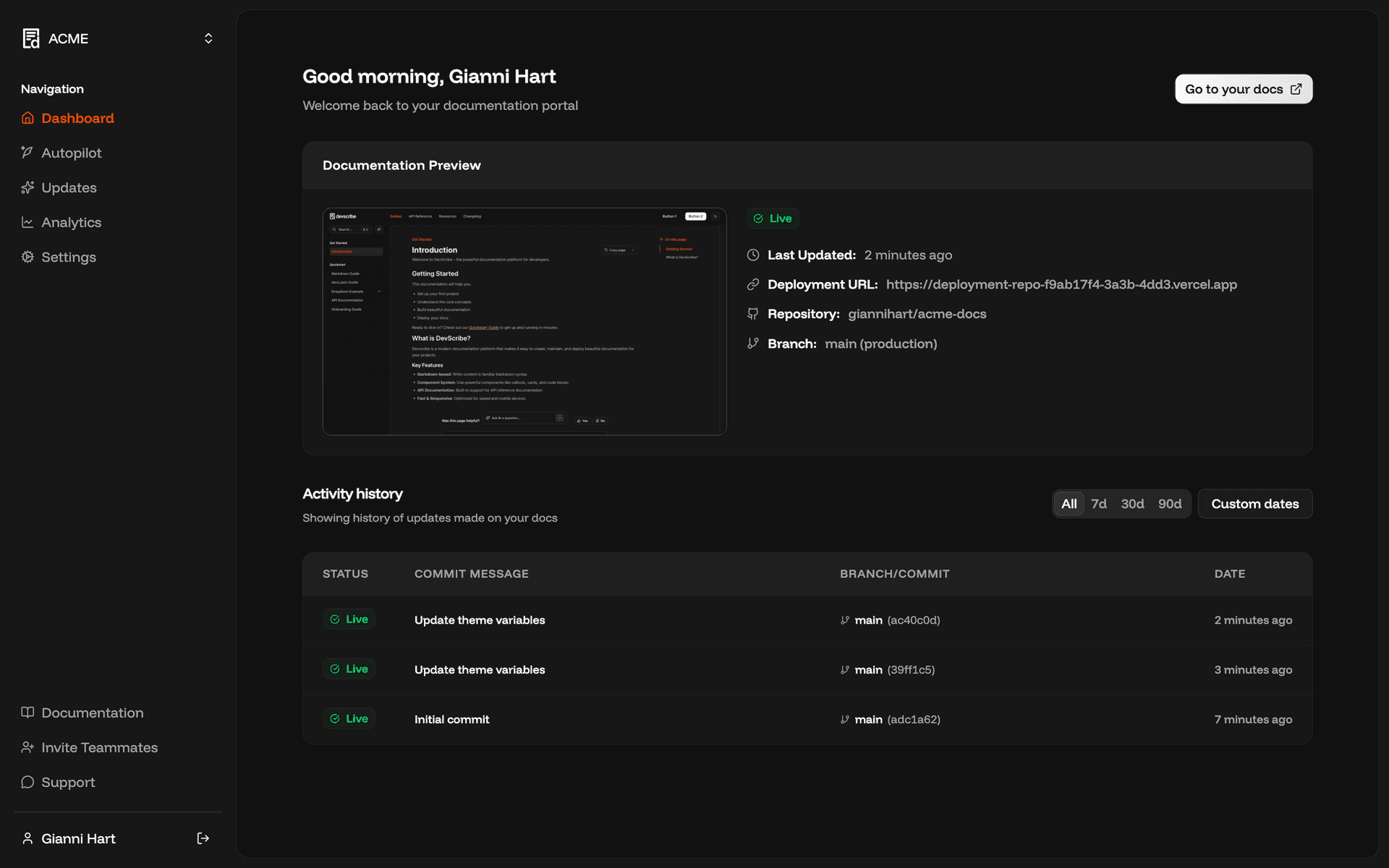
Task: Click the documentation preview thumbnail
Action: coord(524,322)
